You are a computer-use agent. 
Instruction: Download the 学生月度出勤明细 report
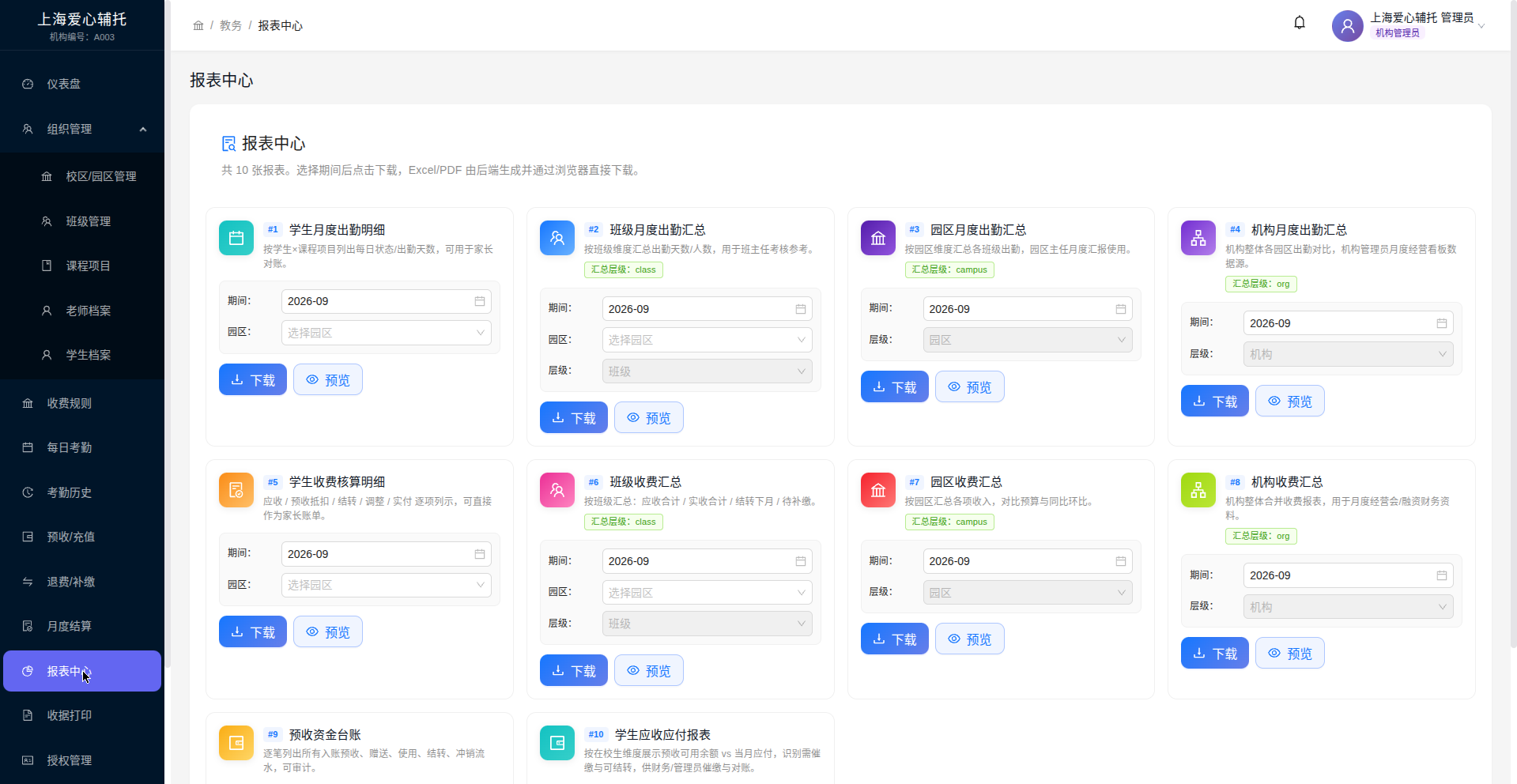coord(253,379)
